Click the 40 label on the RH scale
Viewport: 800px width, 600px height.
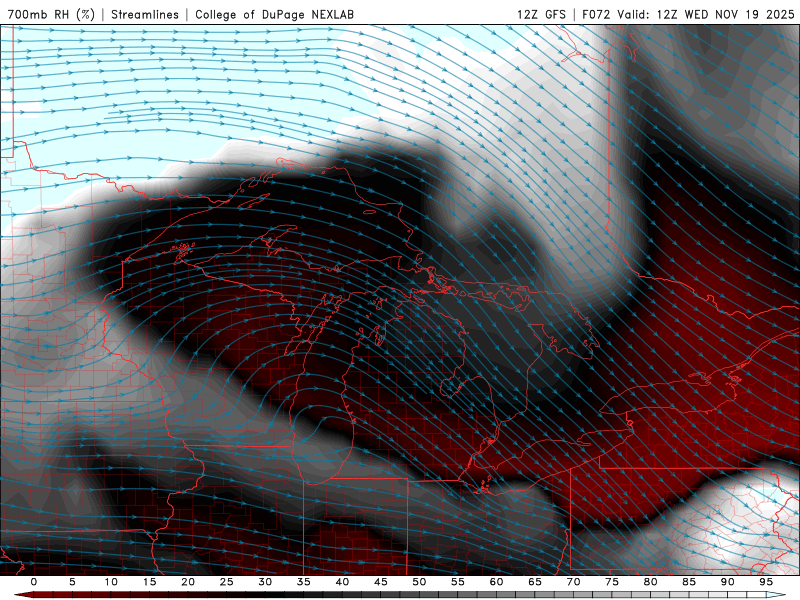coord(342,582)
